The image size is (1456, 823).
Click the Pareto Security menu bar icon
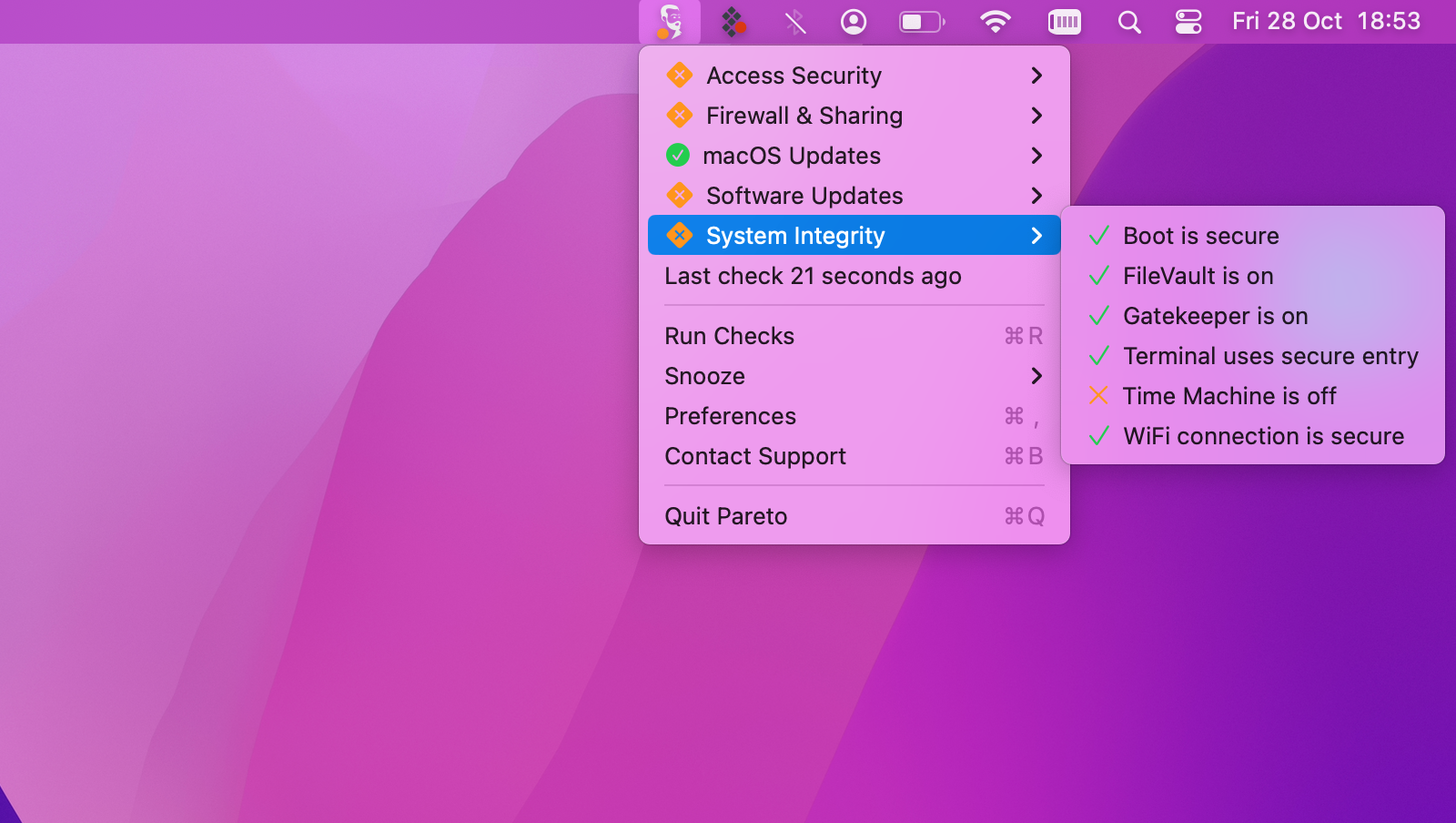670,22
